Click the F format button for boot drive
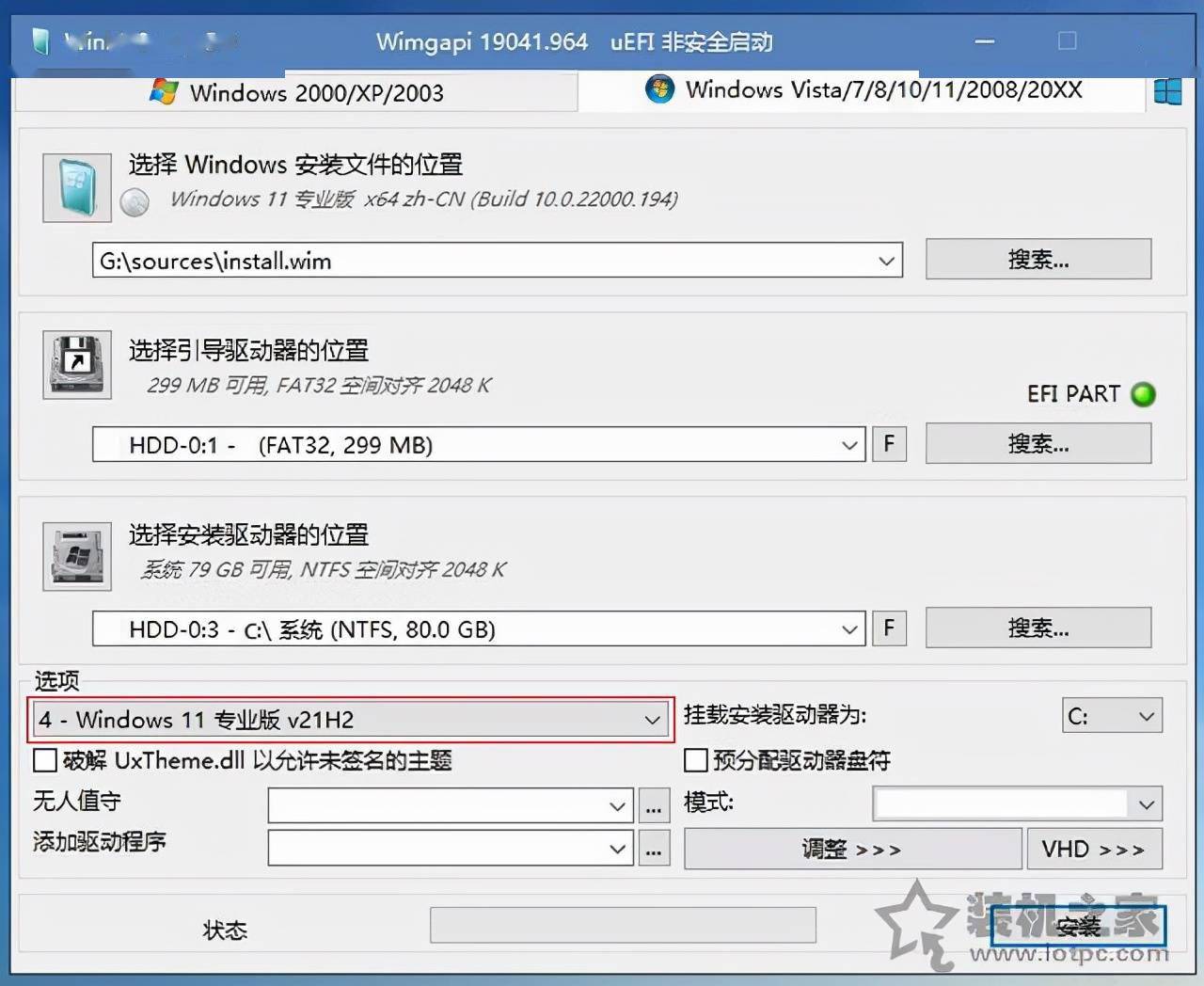 [890, 444]
